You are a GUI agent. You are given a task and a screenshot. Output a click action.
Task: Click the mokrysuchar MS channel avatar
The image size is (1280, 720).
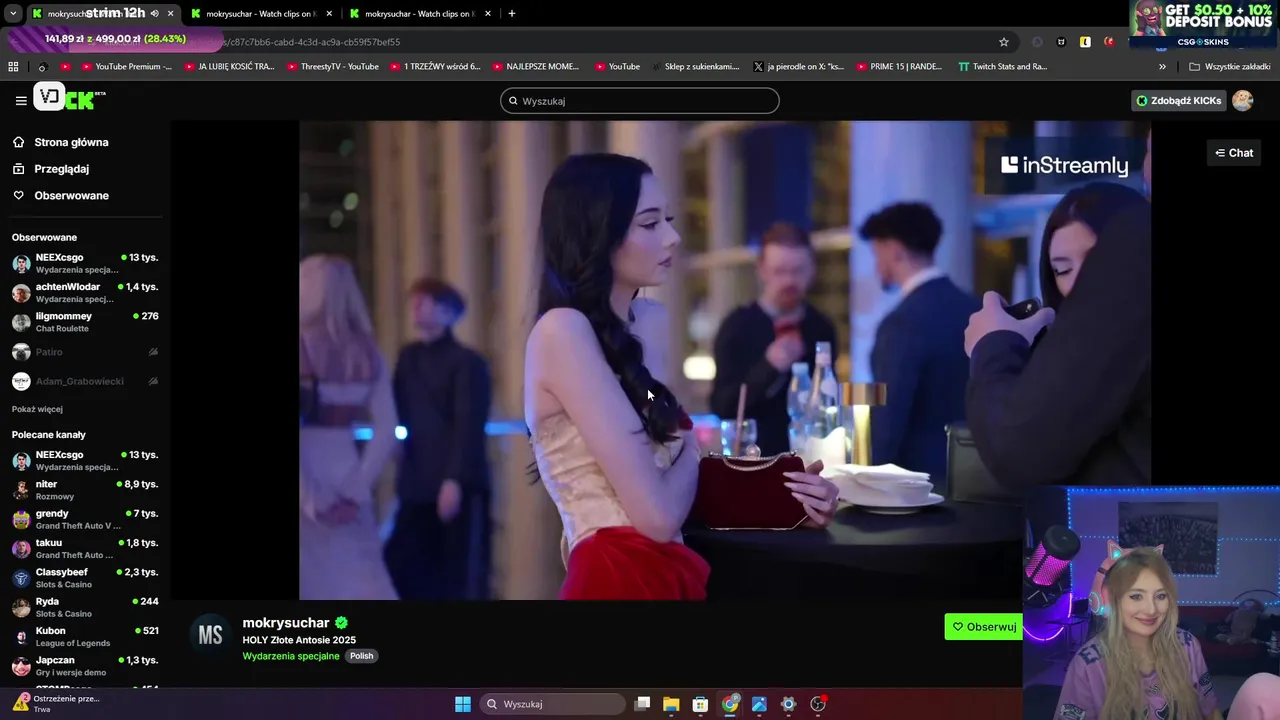tap(210, 636)
